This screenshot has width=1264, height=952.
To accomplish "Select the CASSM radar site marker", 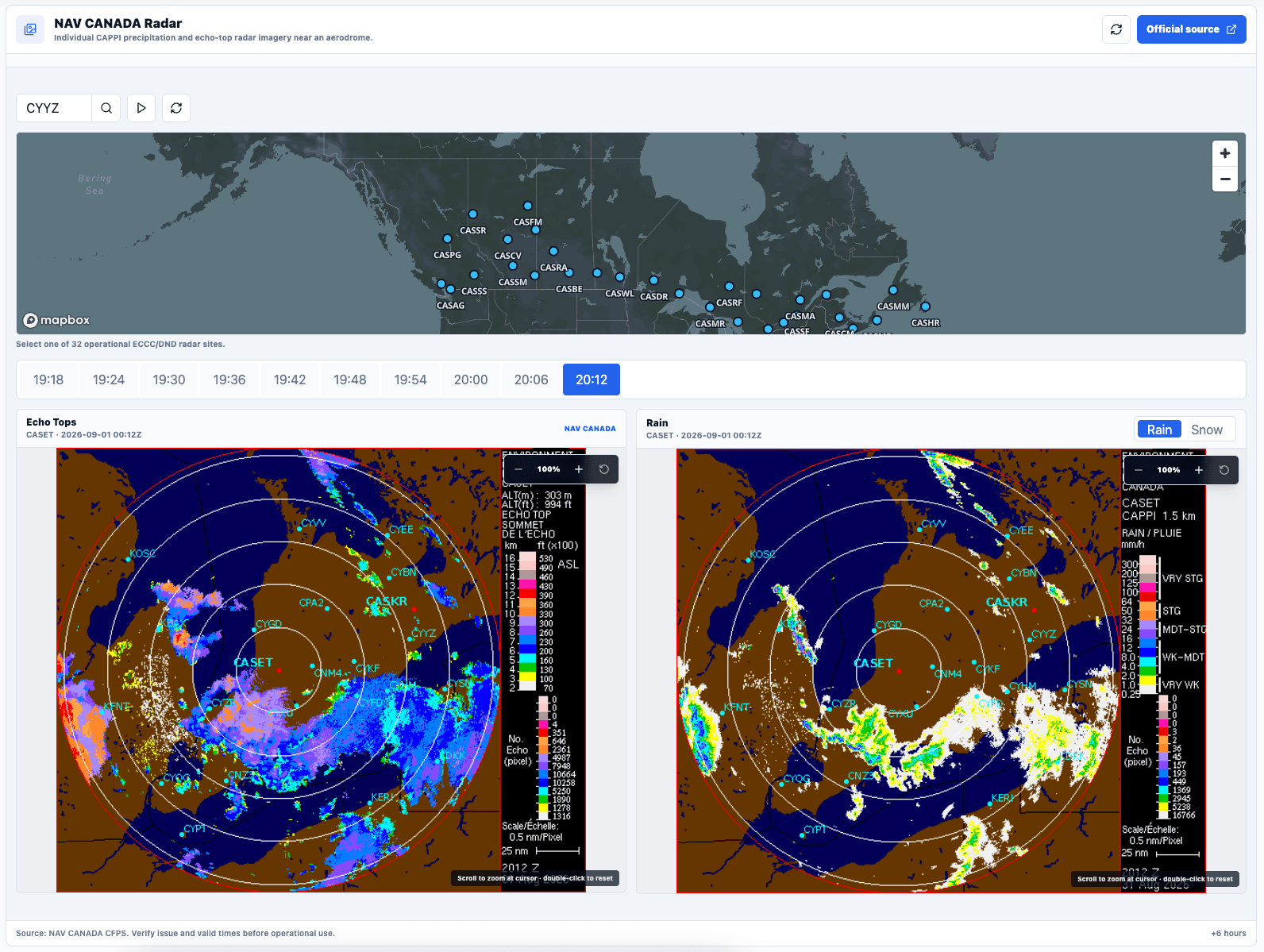I will click(x=513, y=266).
